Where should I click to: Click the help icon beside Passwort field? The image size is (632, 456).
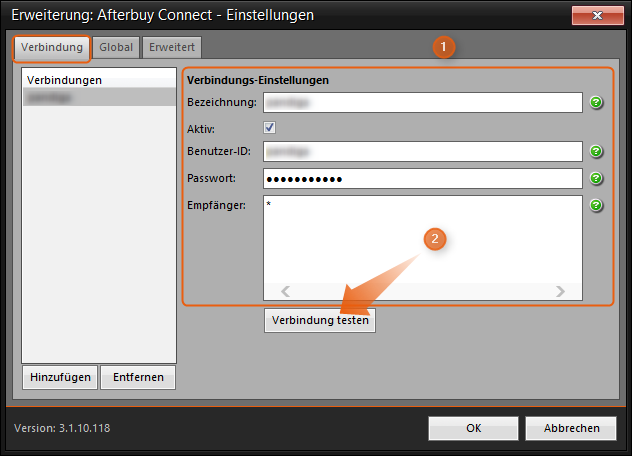click(x=596, y=178)
